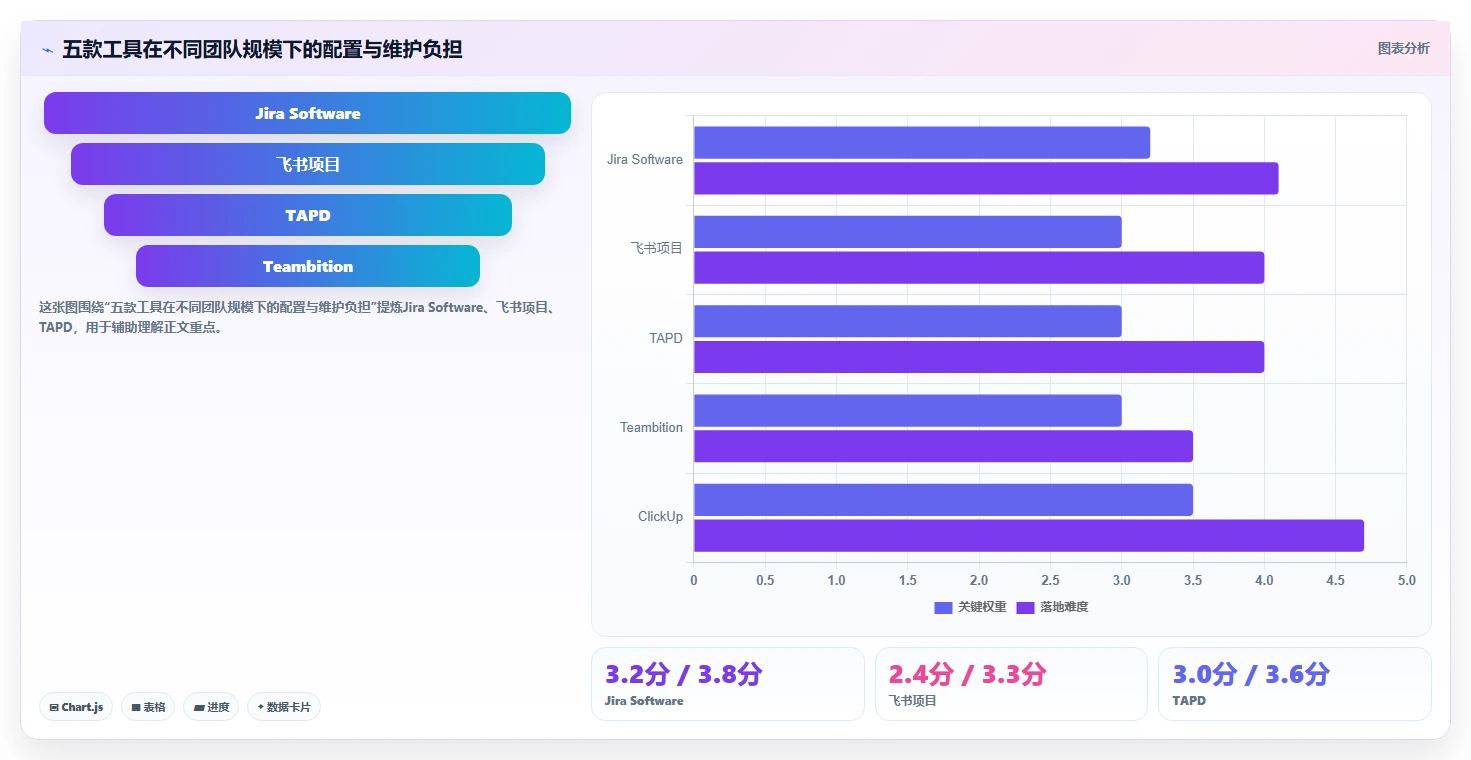This screenshot has height=760, width=1471.
Task: Click the 0 tick on the x-axis
Action: pyautogui.click(x=694, y=581)
